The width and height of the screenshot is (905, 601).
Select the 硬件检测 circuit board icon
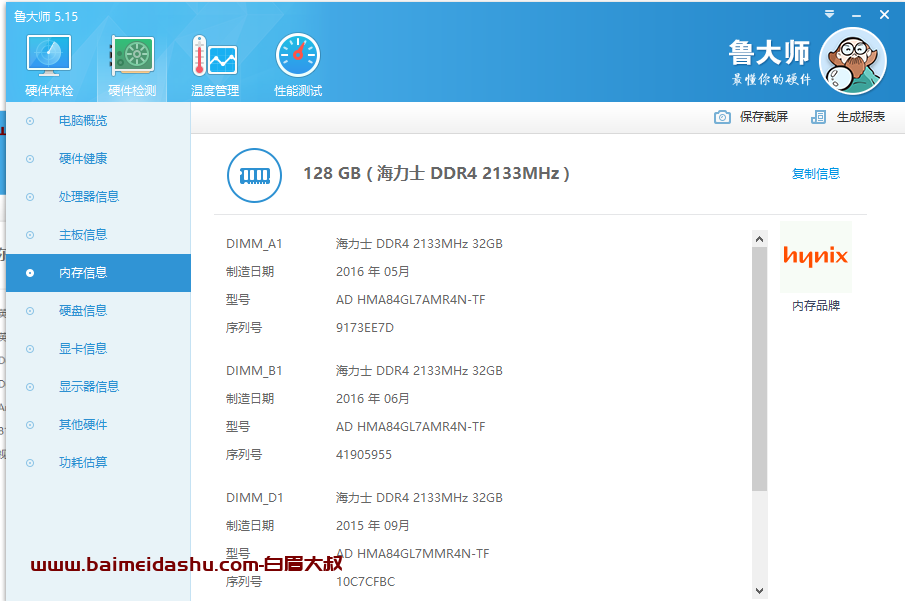click(132, 55)
